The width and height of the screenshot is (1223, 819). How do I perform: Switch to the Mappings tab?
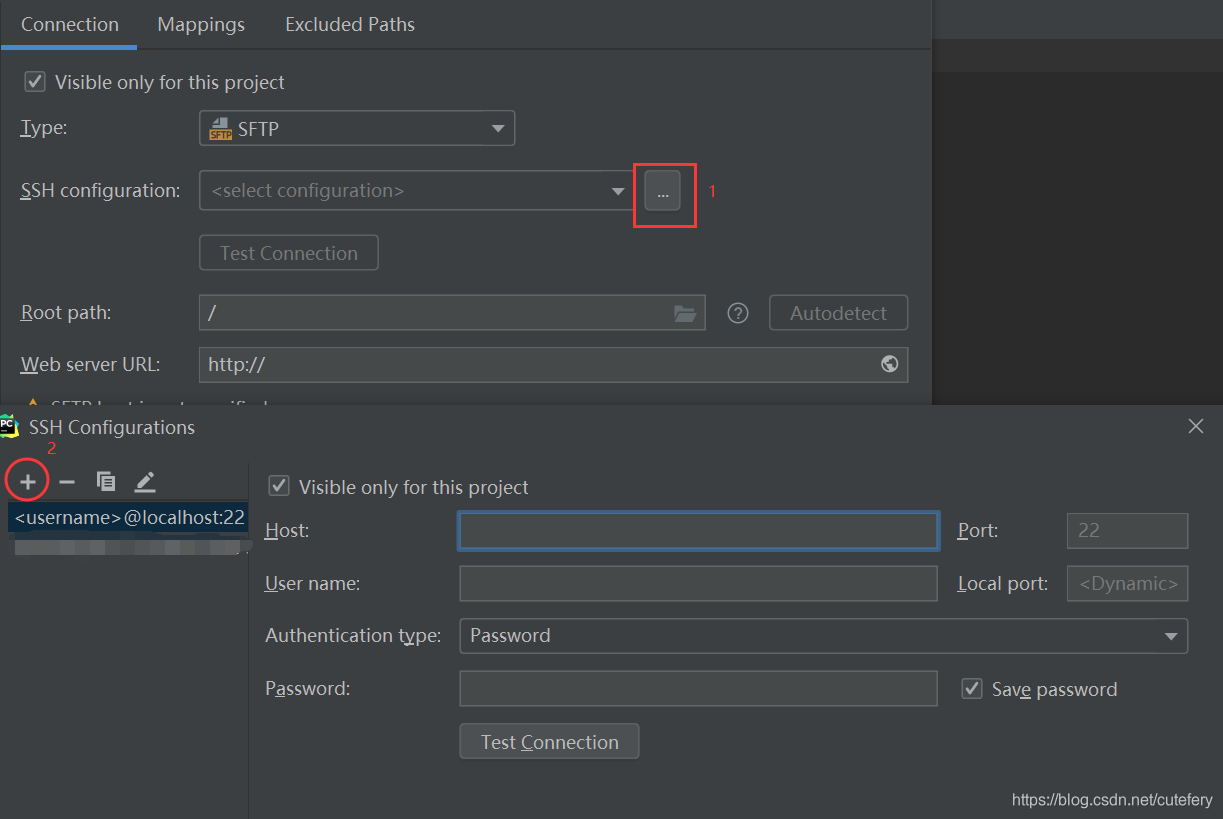(x=201, y=24)
